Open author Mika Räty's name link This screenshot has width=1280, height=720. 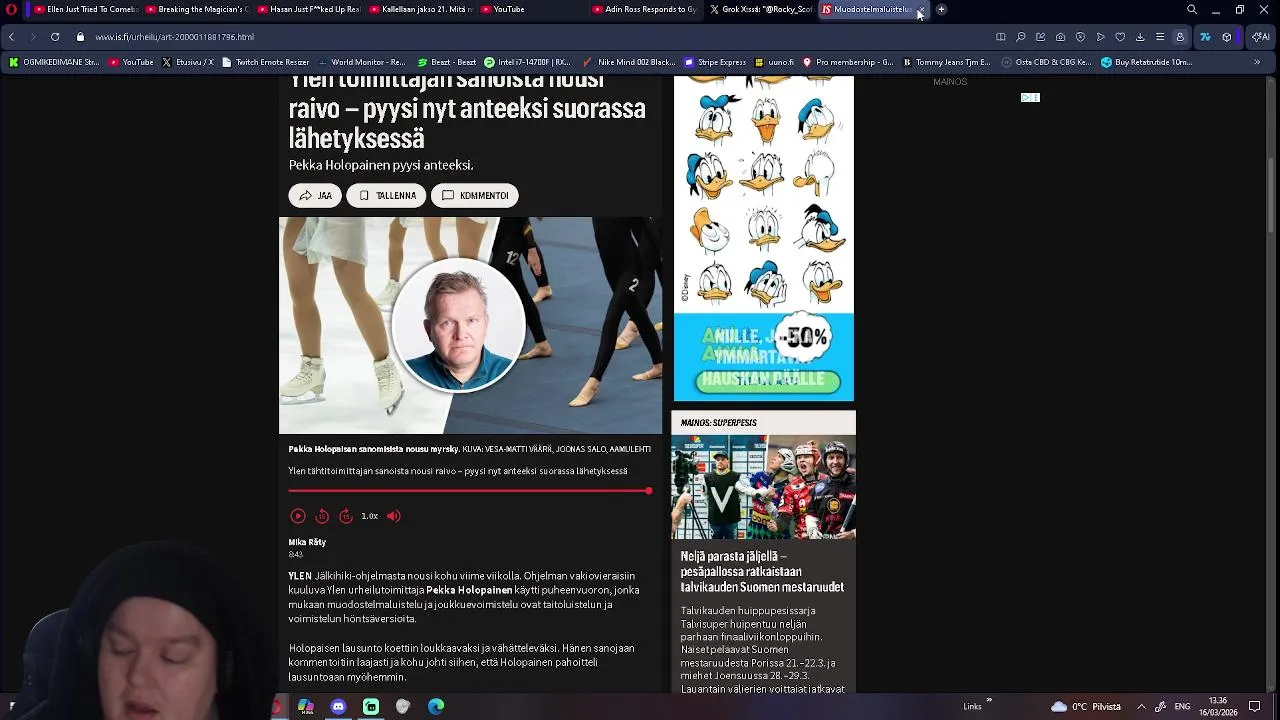307,542
